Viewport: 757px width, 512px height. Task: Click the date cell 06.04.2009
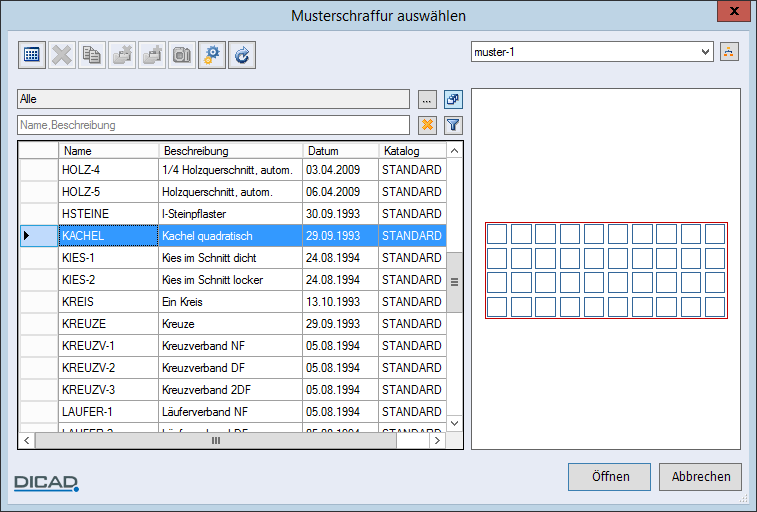coord(341,192)
